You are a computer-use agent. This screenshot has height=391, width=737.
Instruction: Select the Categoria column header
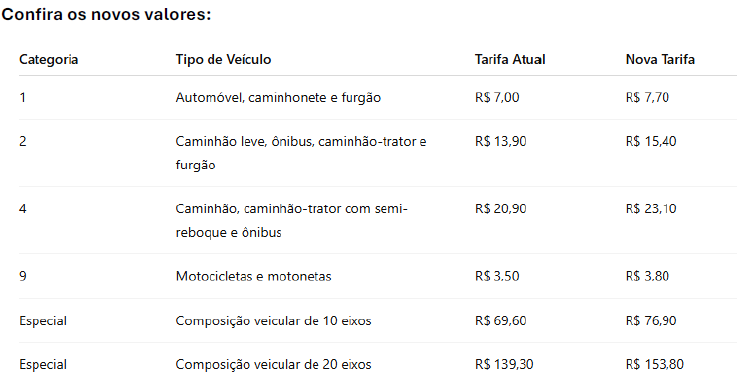point(48,60)
